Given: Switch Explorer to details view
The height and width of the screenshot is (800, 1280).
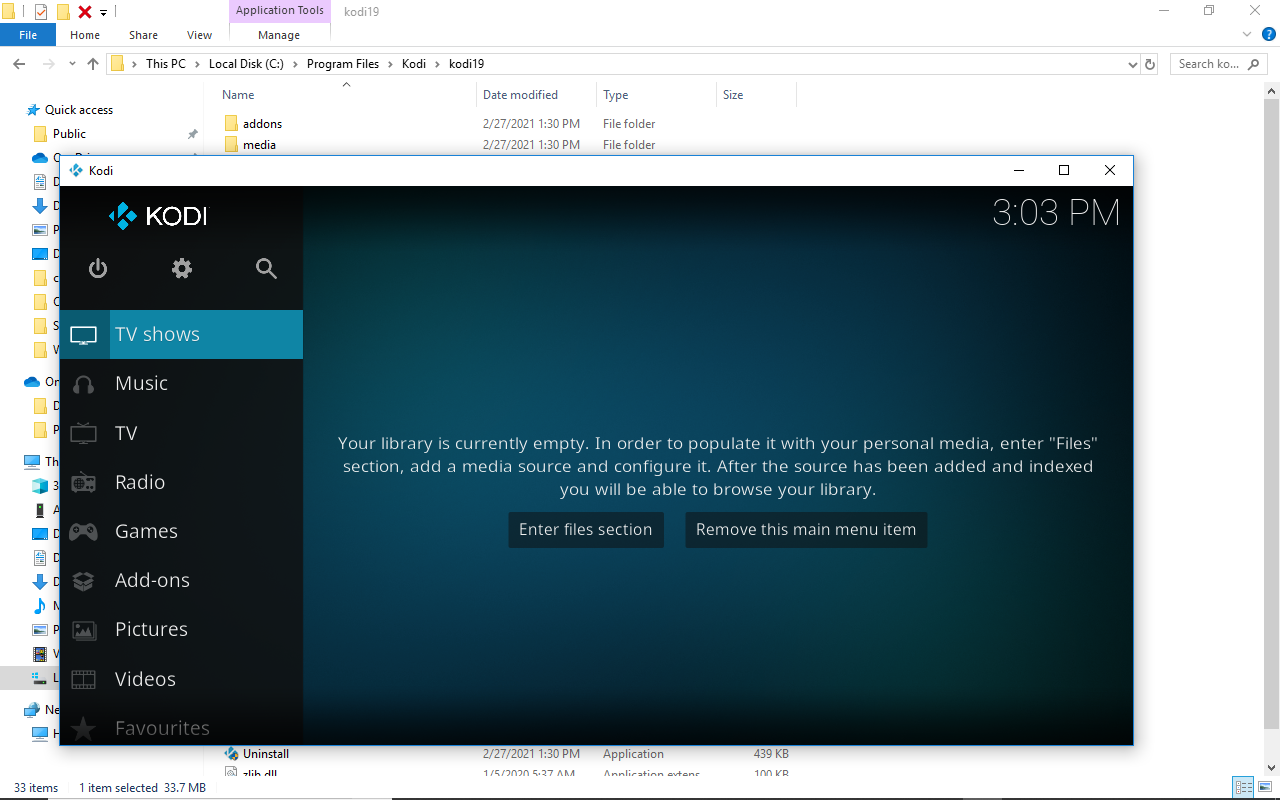Looking at the screenshot, I should (1243, 787).
